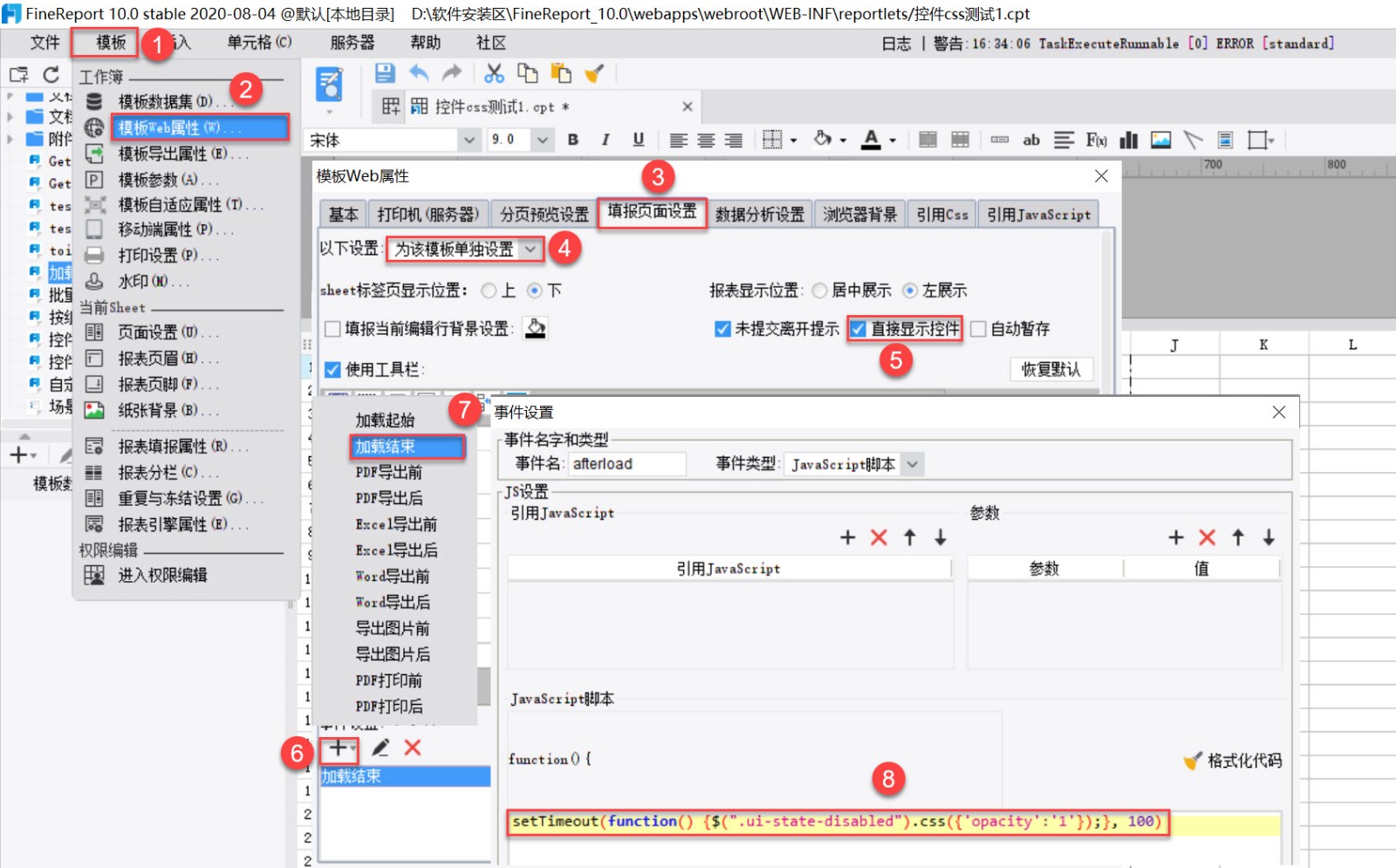Choose 居中展示 radio option
This screenshot has width=1396, height=868.
819,290
